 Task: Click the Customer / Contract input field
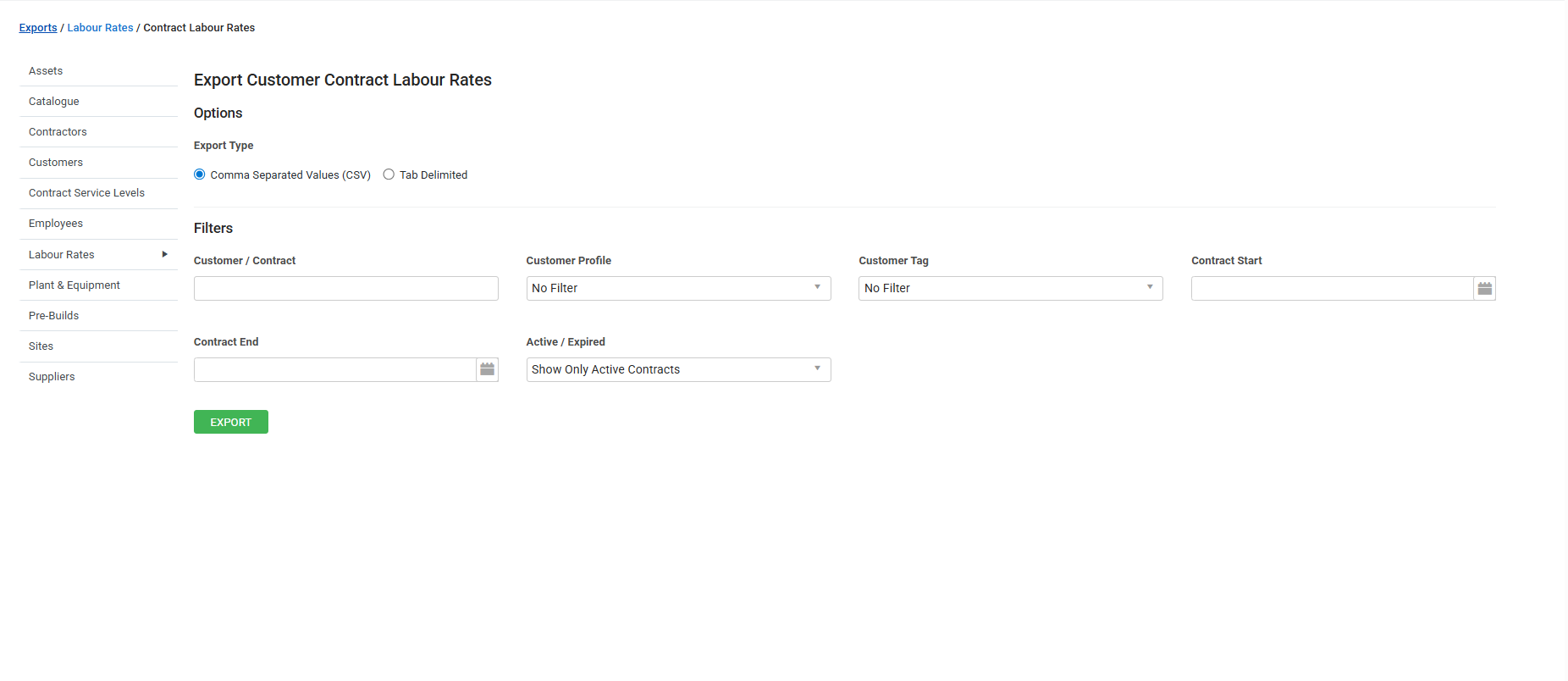[x=345, y=289]
